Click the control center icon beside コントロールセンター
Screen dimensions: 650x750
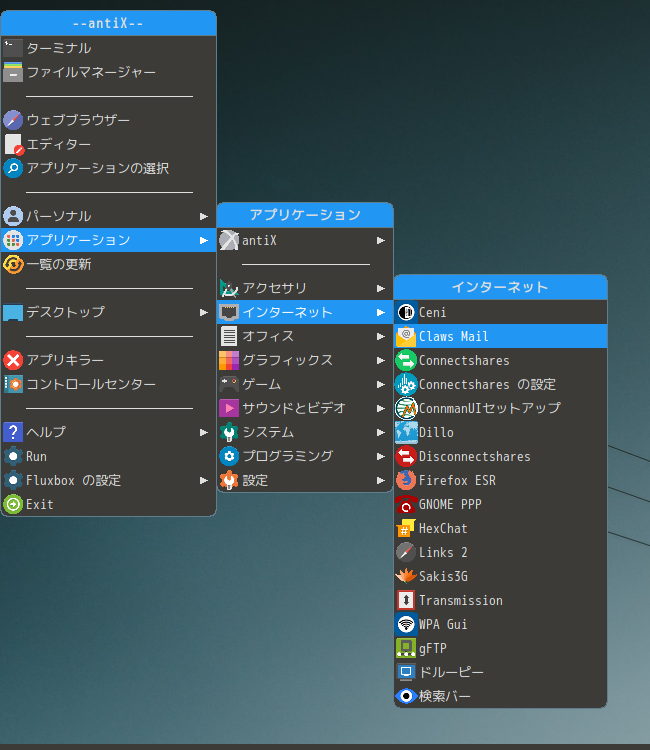[13, 384]
